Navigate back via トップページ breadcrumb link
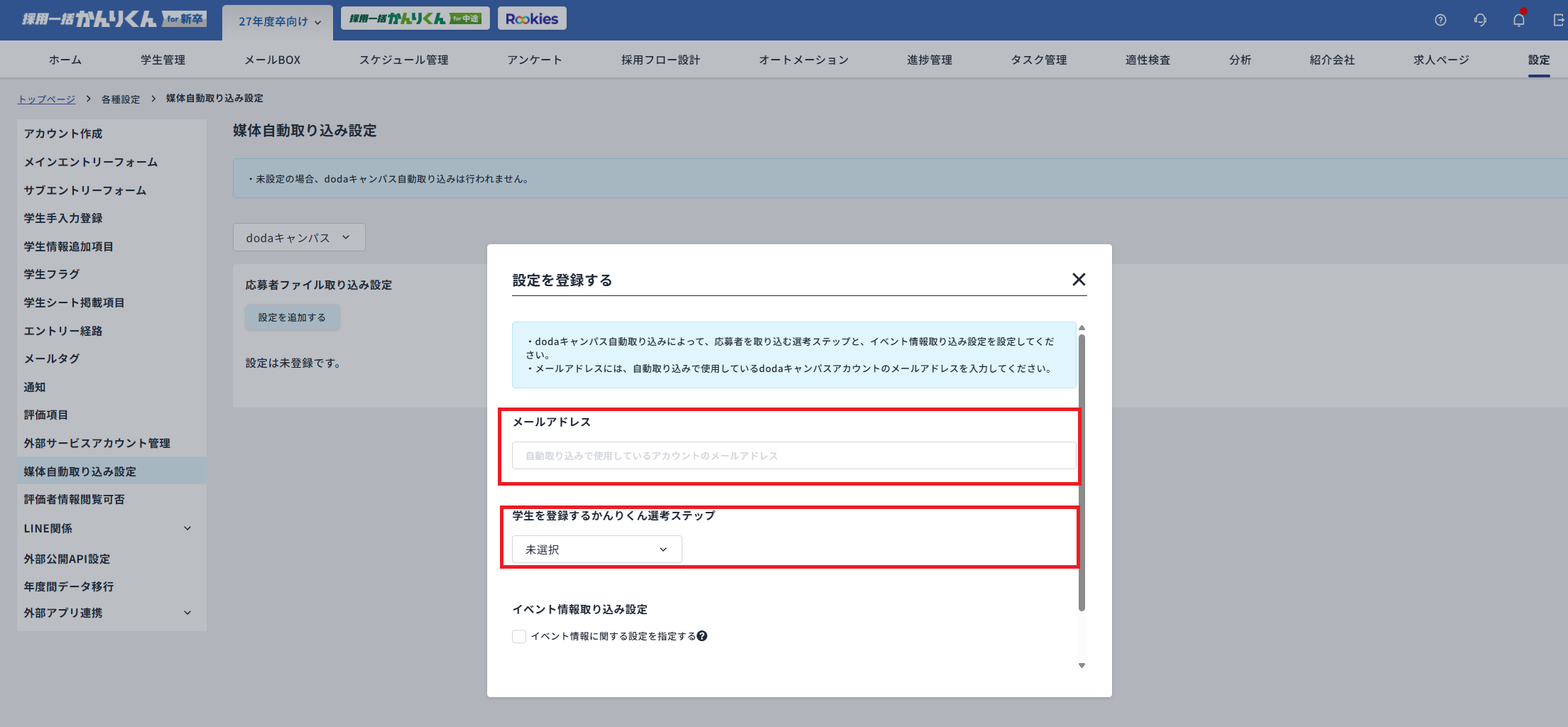1568x727 pixels. click(46, 99)
